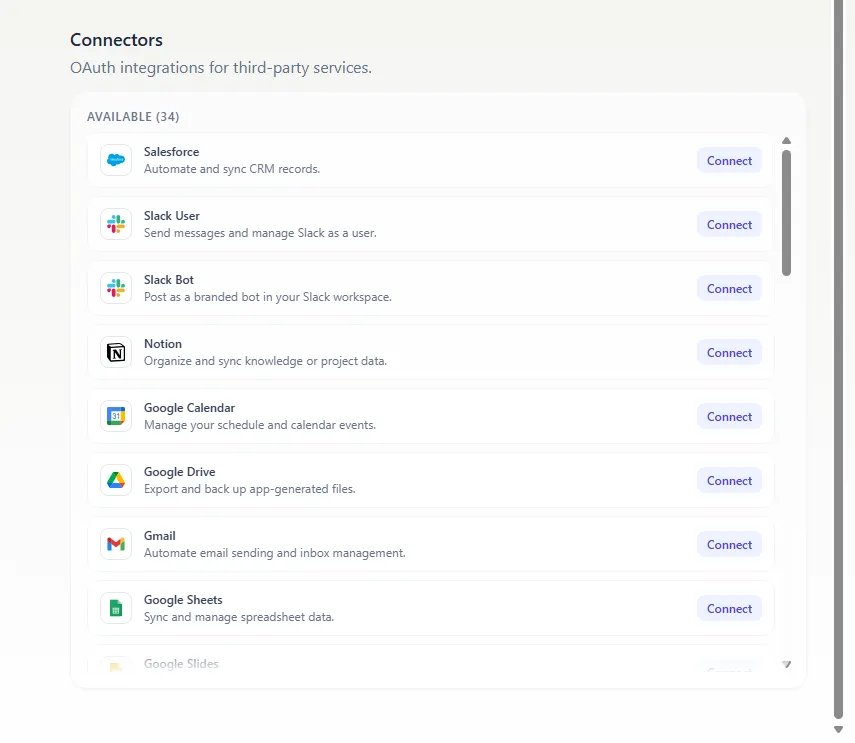The width and height of the screenshot is (855, 743).
Task: Click the list scroll-down arrow
Action: [786, 664]
